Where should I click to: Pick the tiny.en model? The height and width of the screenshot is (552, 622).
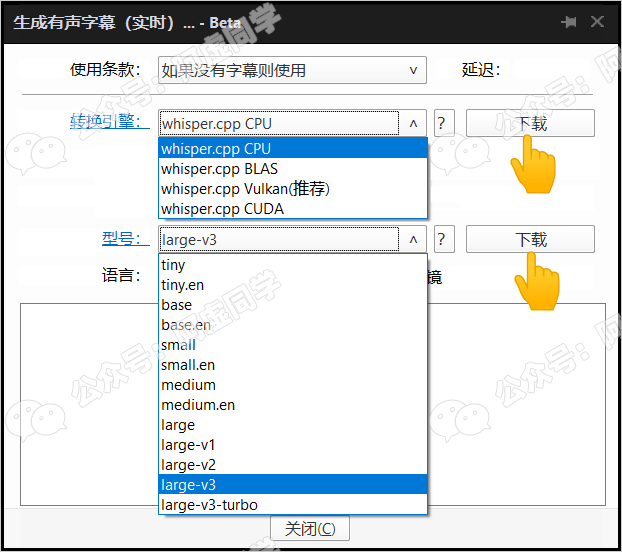point(293,285)
